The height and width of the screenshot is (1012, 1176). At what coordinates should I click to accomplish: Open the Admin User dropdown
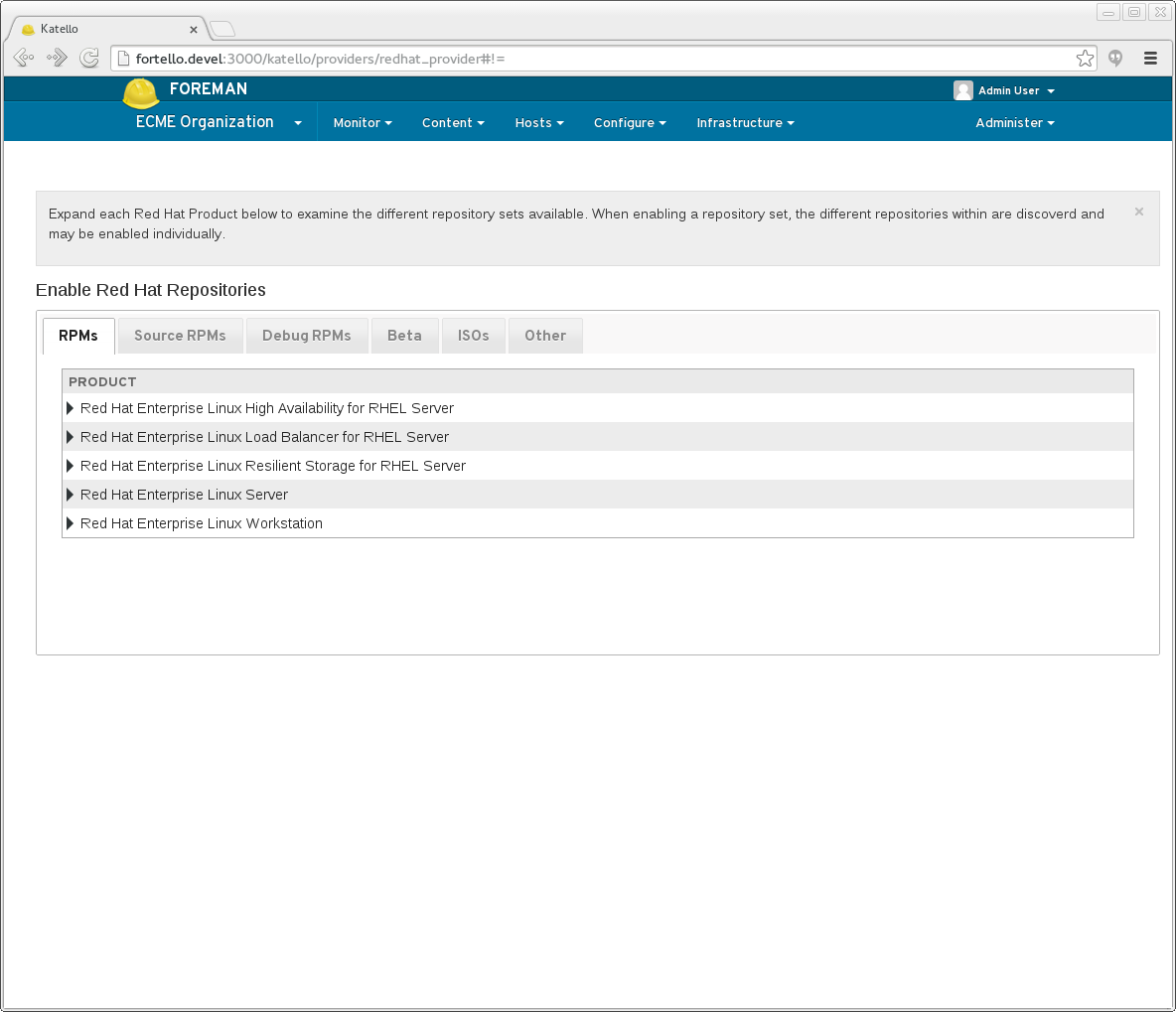pyautogui.click(x=1016, y=90)
